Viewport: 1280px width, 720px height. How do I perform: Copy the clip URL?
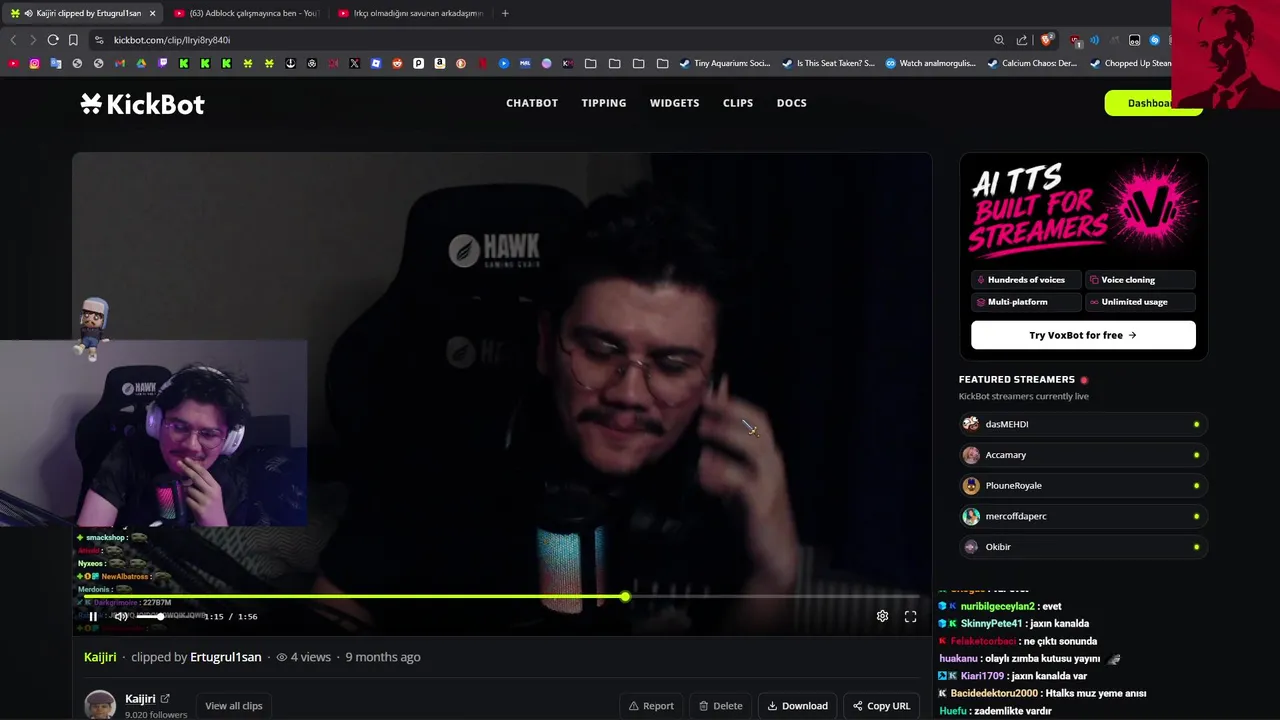(881, 706)
